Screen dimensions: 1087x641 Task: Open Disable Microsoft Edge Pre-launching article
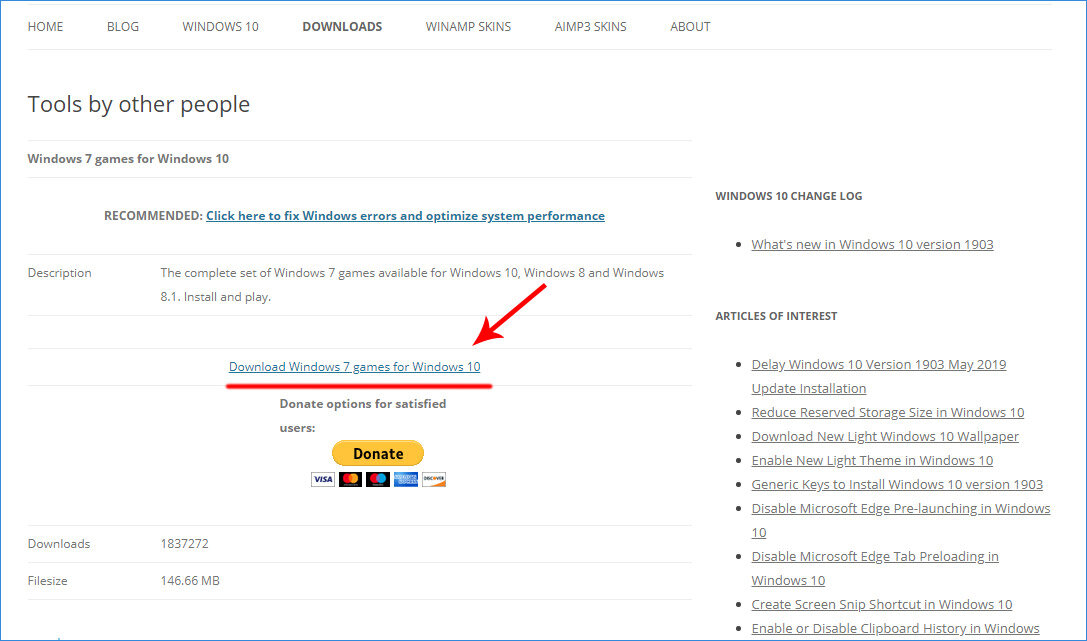pyautogui.click(x=901, y=520)
